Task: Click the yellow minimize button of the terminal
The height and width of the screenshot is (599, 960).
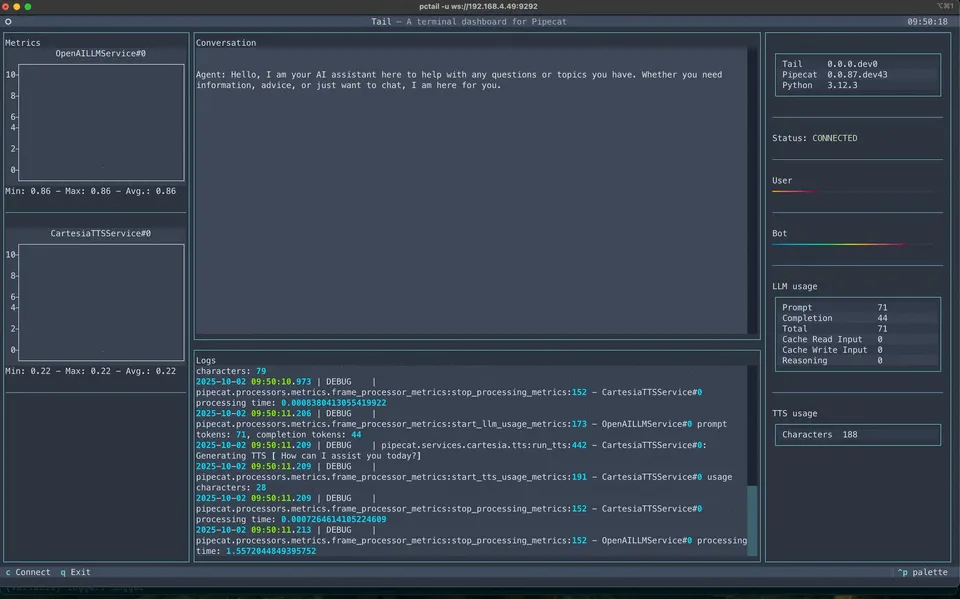Action: coord(17,6)
